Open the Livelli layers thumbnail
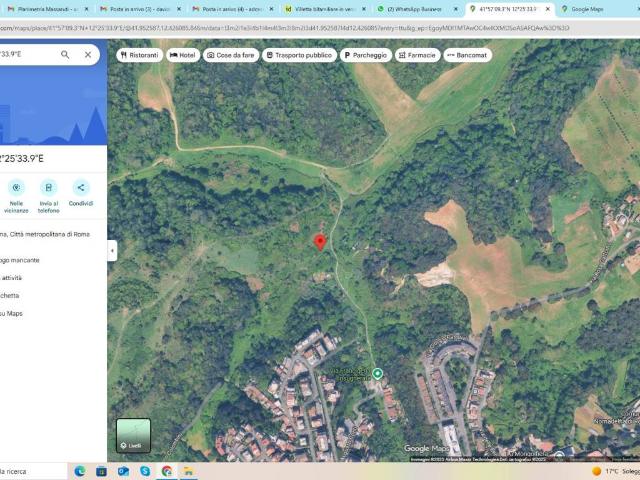 133,435
